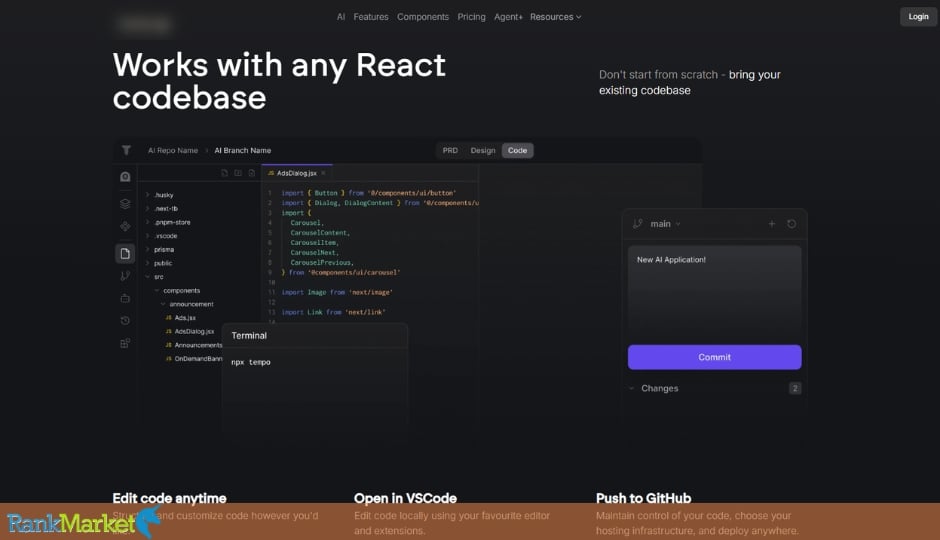Screen dimensions: 940x540
Task: Click the purple Commit button
Action: [x=714, y=357]
